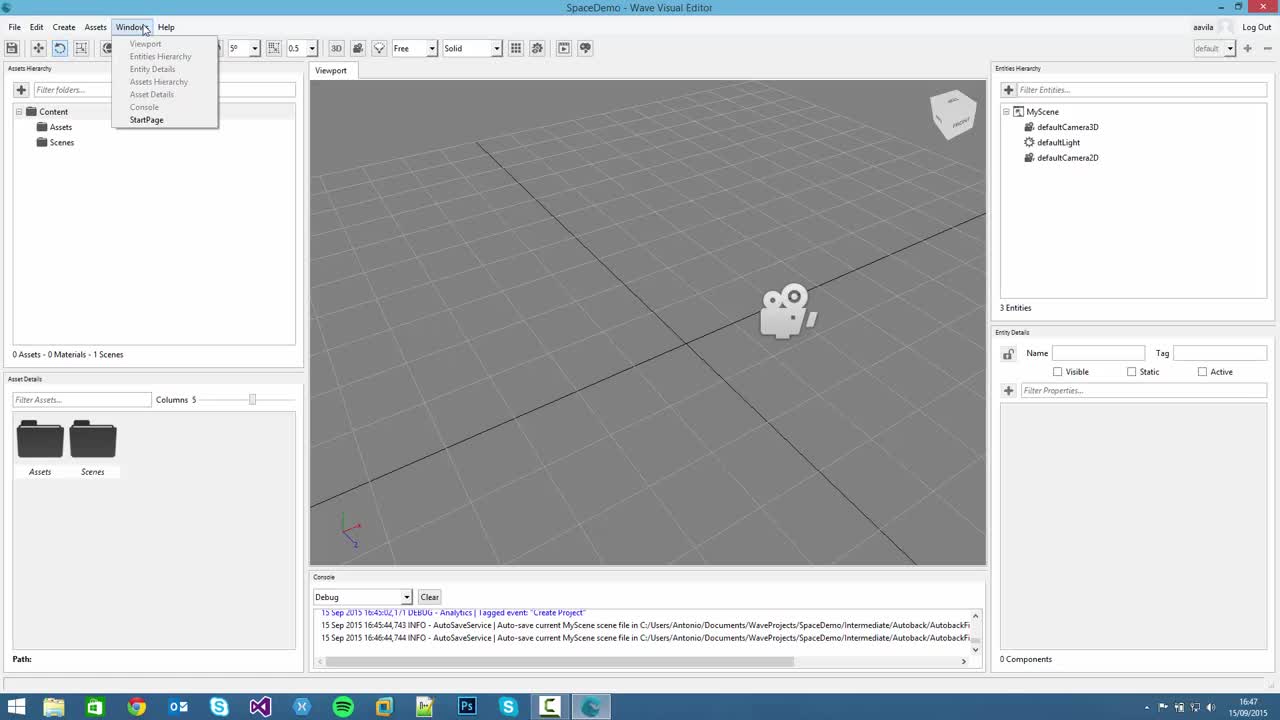Add entity with plus in Entities Hierarchy
The width and height of the screenshot is (1280, 720).
click(x=1008, y=90)
